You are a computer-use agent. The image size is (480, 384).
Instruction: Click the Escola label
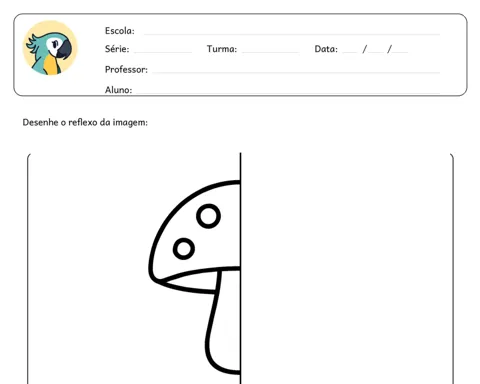click(x=120, y=31)
